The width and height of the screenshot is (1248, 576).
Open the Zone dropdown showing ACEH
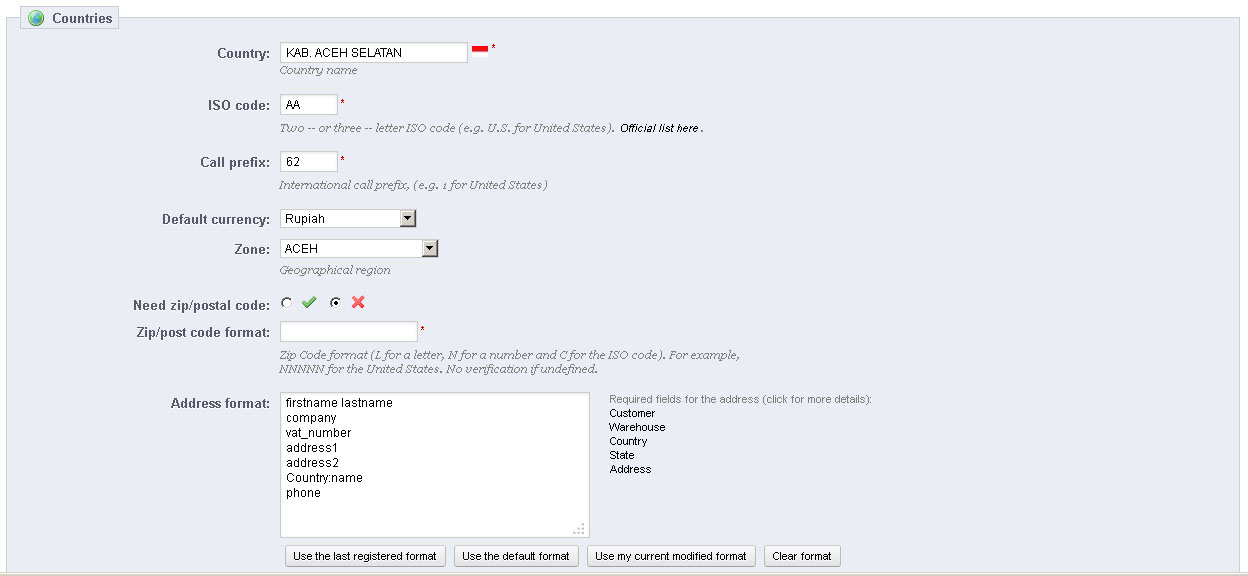359,248
